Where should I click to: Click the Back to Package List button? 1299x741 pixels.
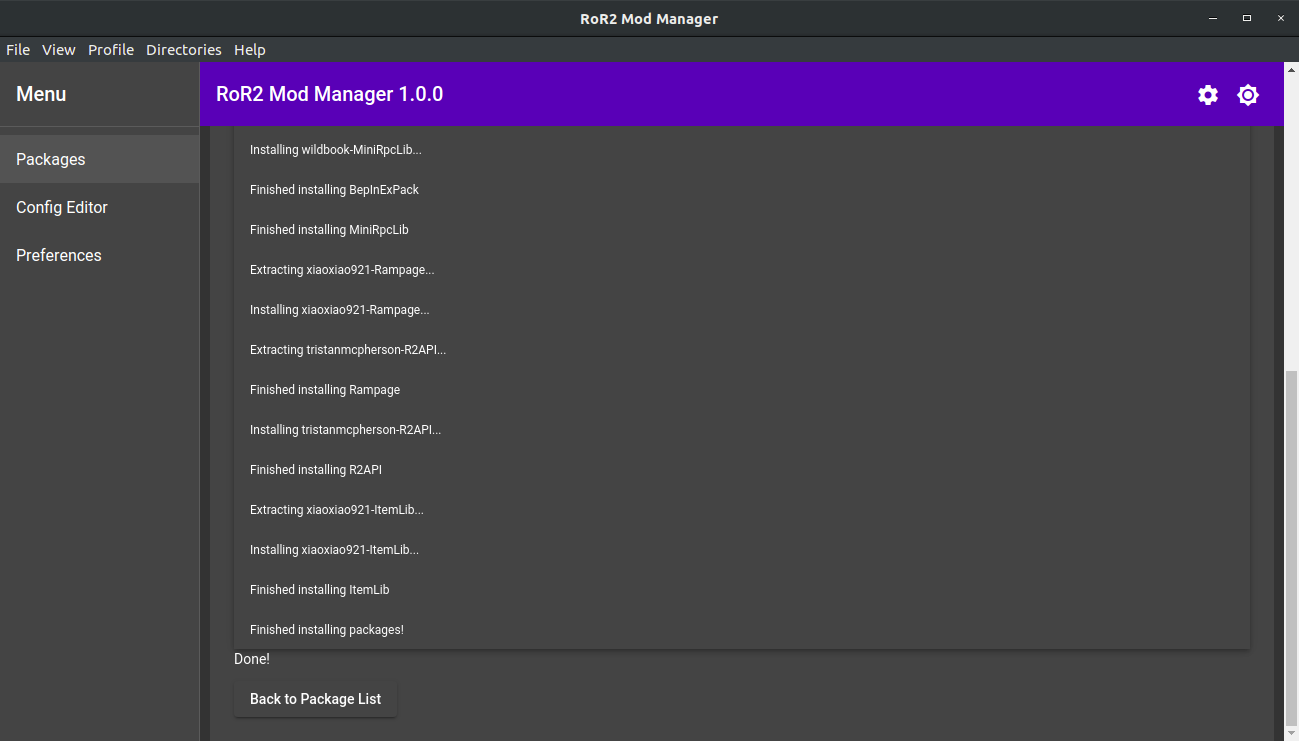(315, 699)
